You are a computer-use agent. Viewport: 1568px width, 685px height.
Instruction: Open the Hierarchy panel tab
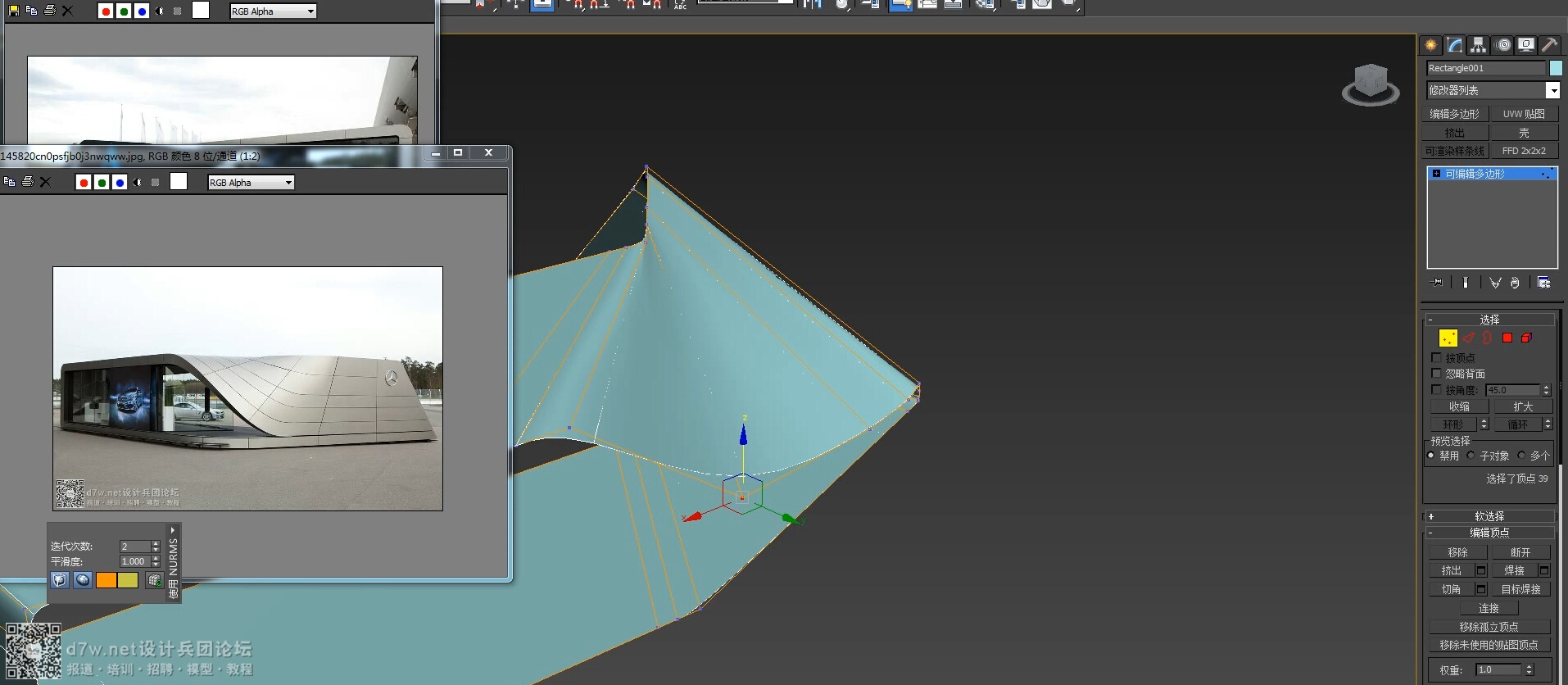coord(1478,45)
